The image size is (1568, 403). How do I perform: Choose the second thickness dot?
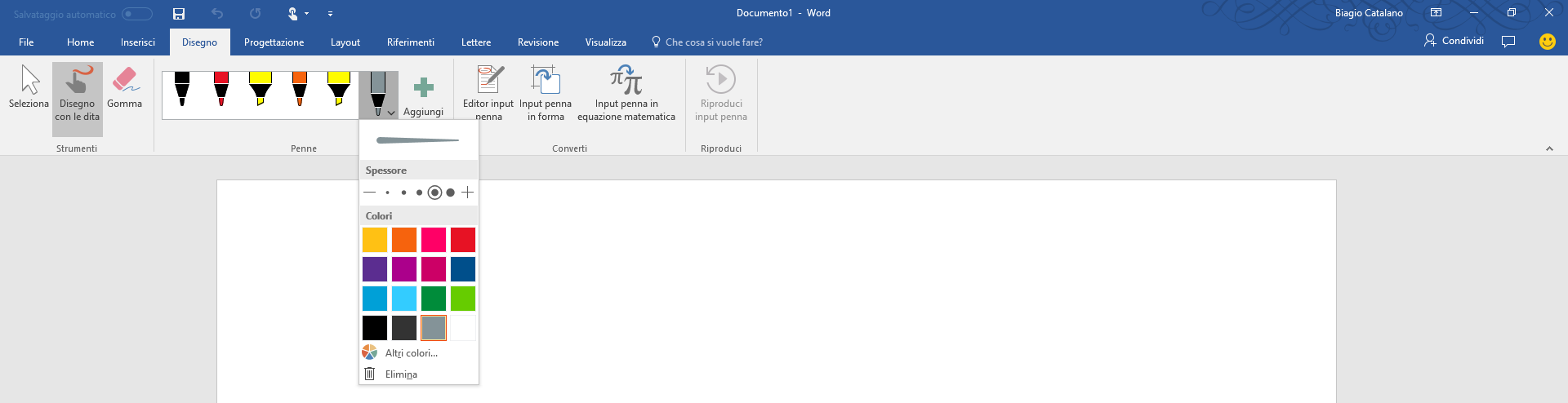403,193
